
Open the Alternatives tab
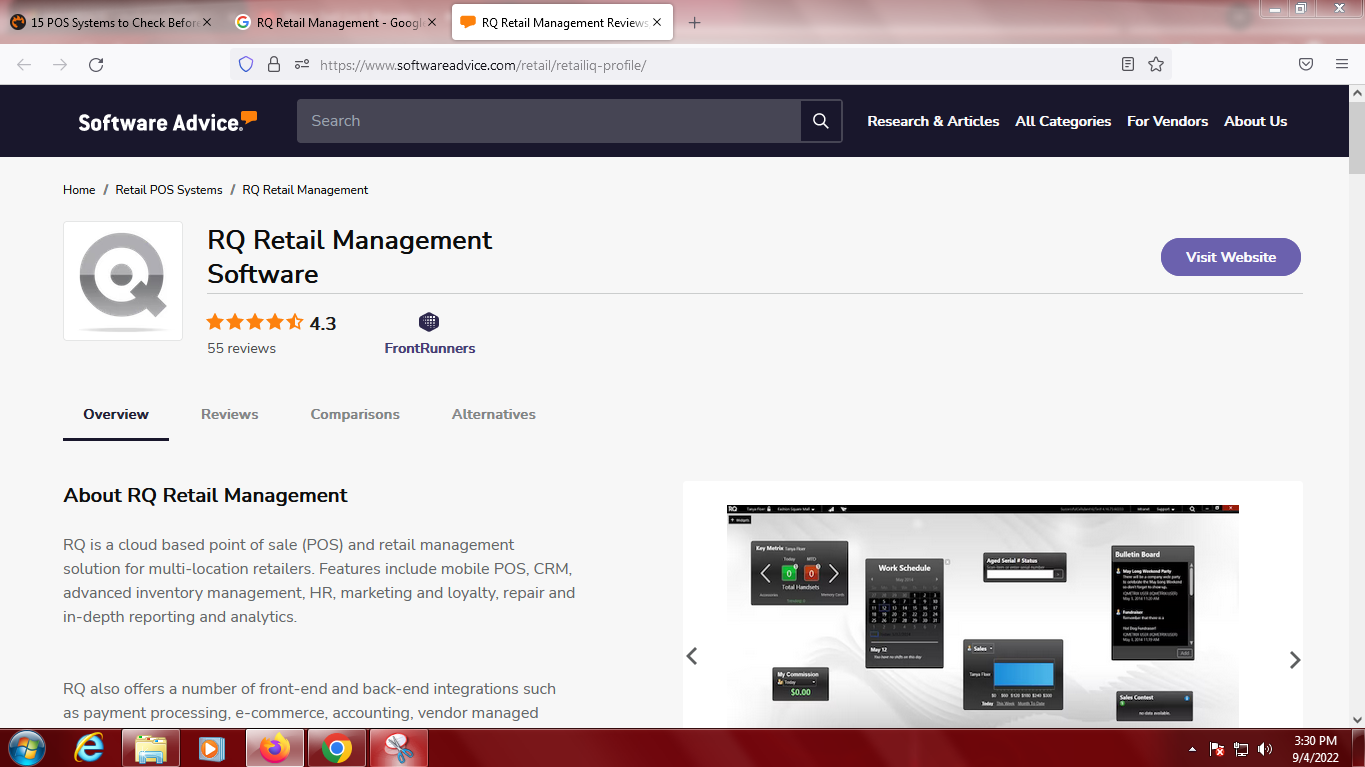tap(494, 414)
